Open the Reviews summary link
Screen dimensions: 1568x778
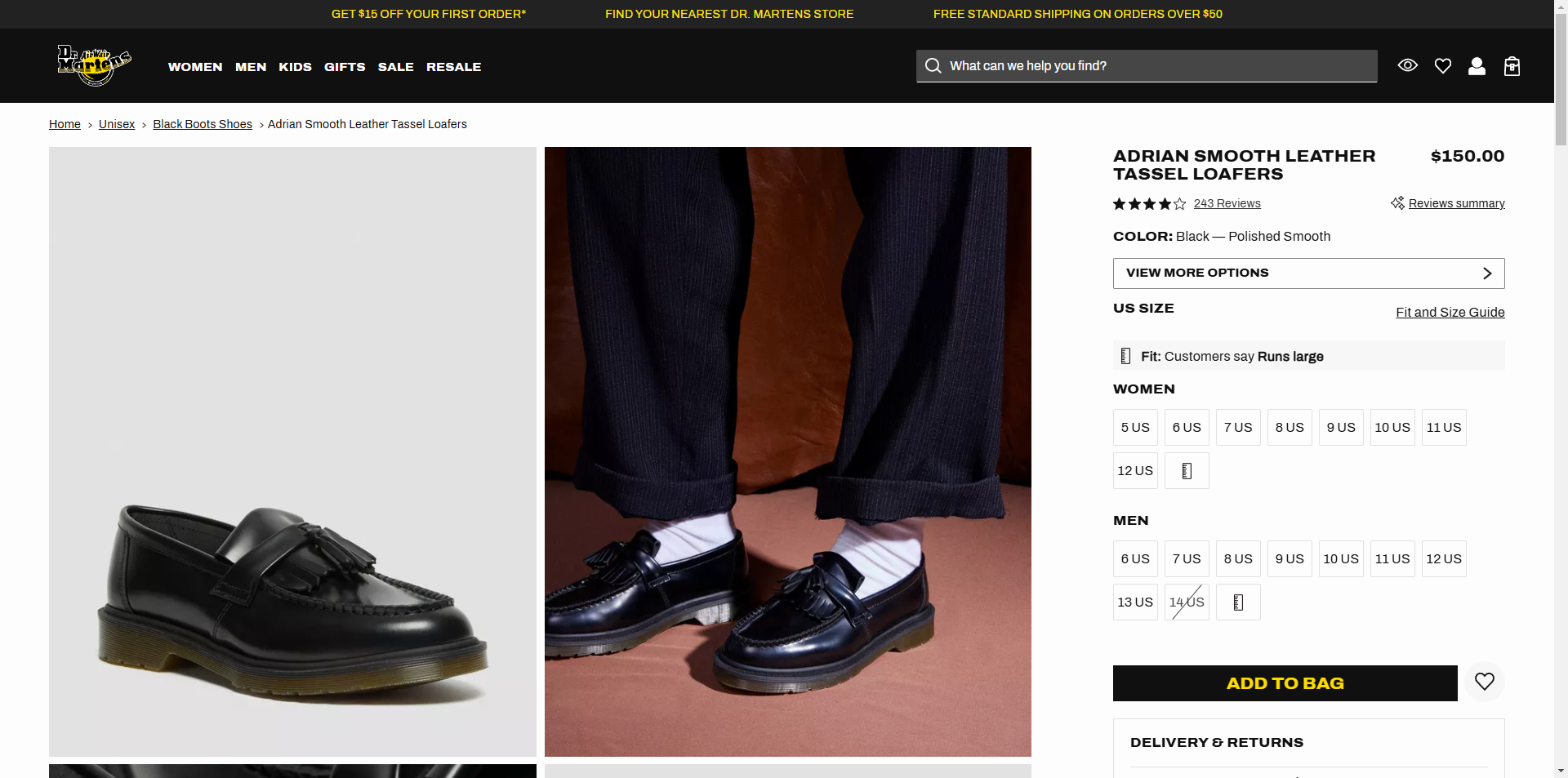coord(1456,203)
